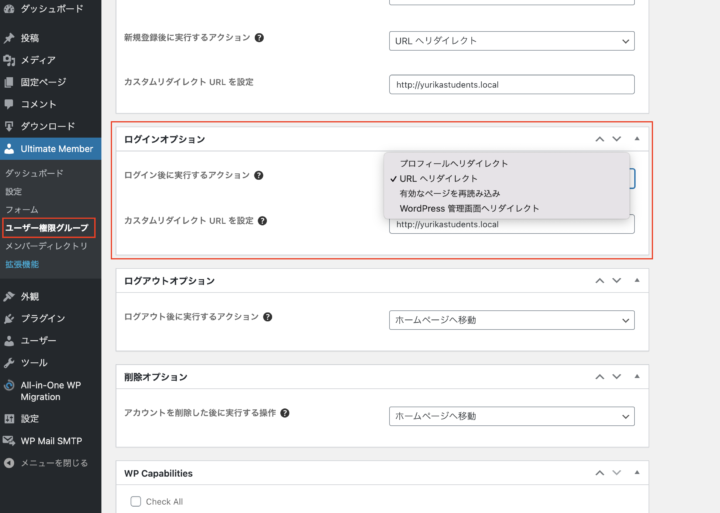Image resolution: width=720 pixels, height=513 pixels.
Task: Click the ユーザー user icon
Action: pyautogui.click(x=9, y=341)
